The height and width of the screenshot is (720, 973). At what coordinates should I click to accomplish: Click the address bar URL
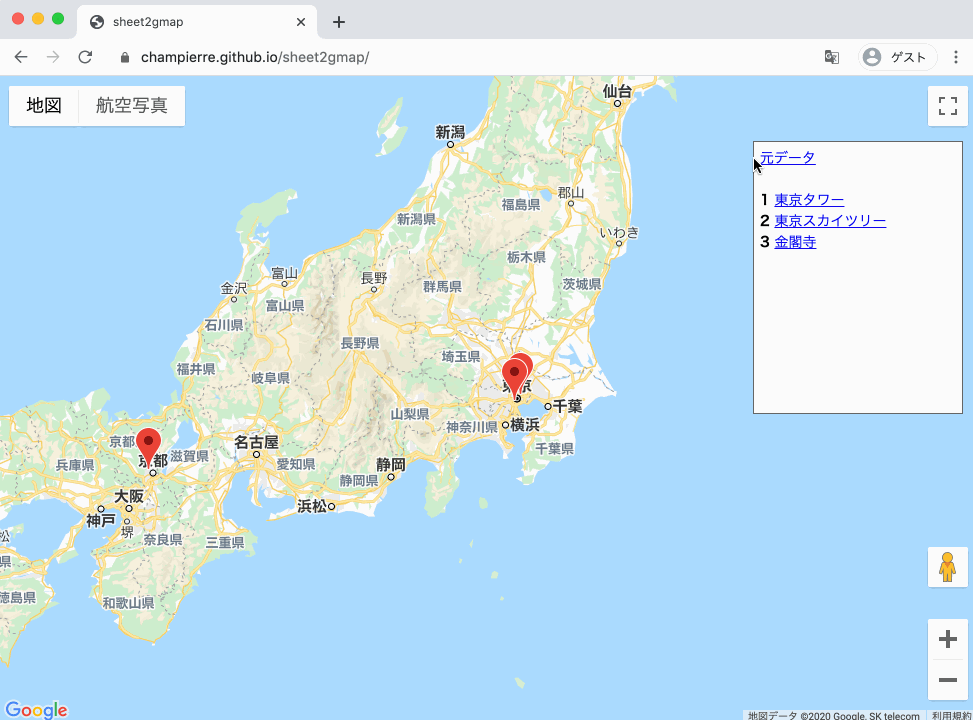click(255, 57)
